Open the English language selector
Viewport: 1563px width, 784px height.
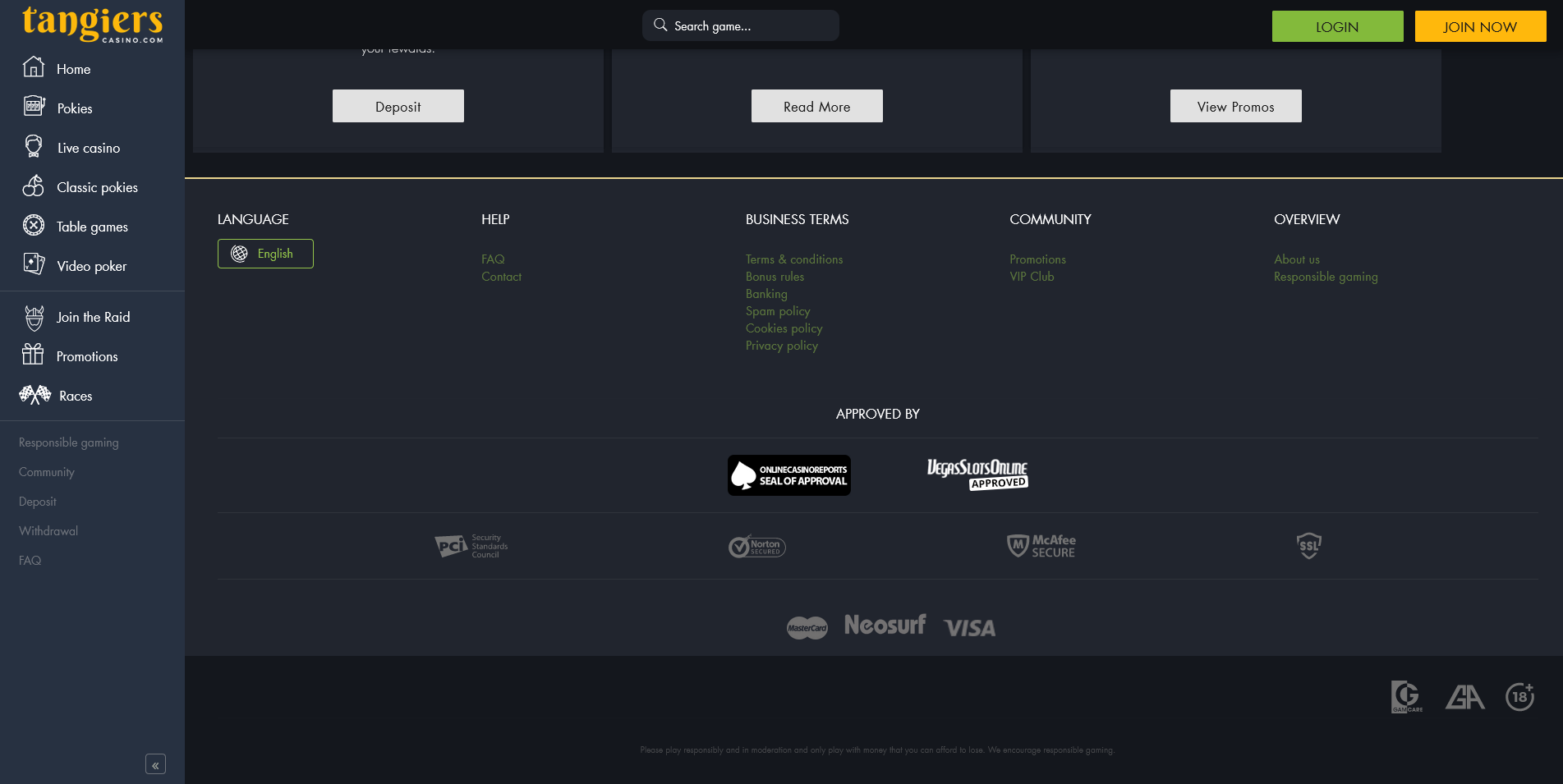tap(265, 254)
